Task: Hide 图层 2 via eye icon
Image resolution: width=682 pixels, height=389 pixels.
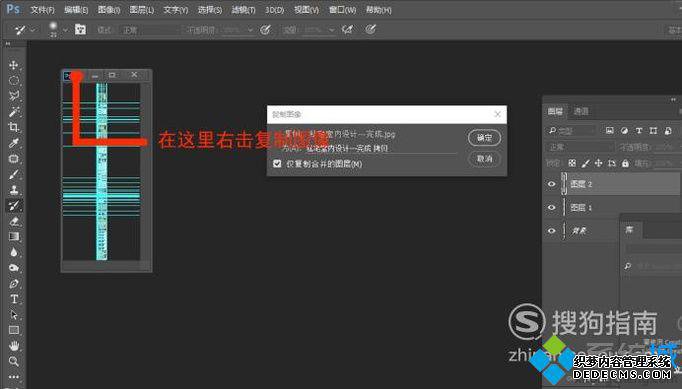Action: coord(552,184)
